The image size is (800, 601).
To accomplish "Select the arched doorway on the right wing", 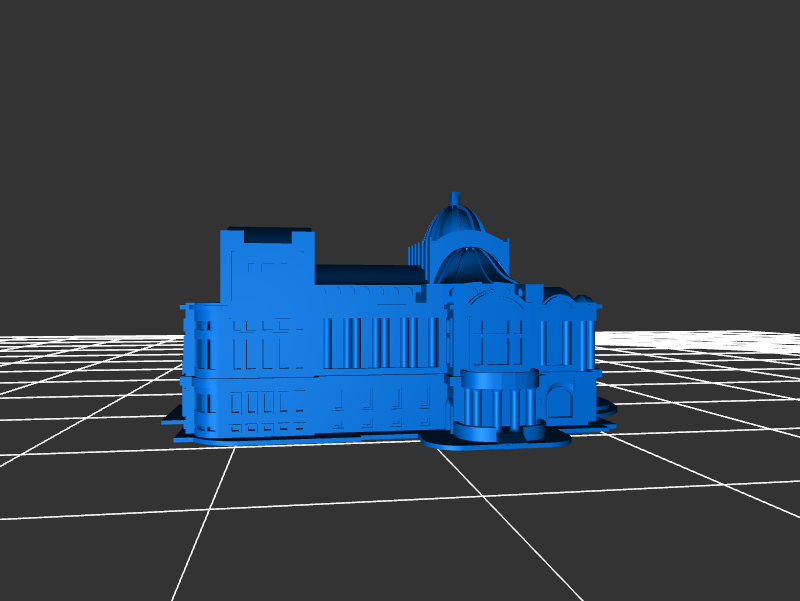I will coord(559,404).
